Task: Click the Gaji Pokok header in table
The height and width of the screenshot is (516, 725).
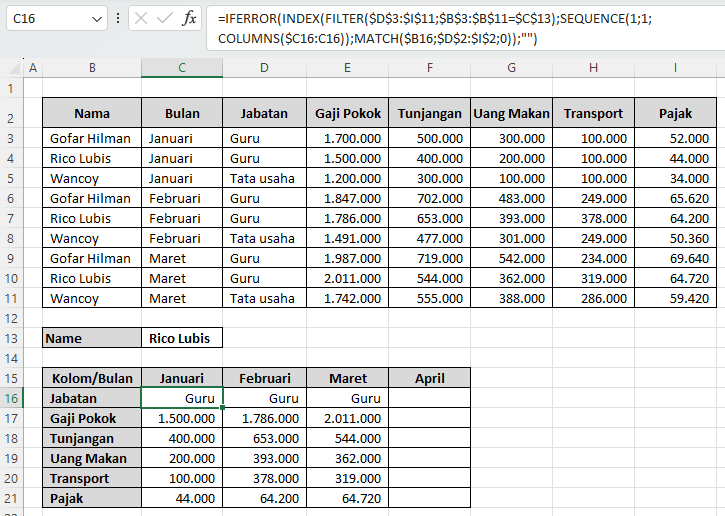Action: click(x=346, y=113)
